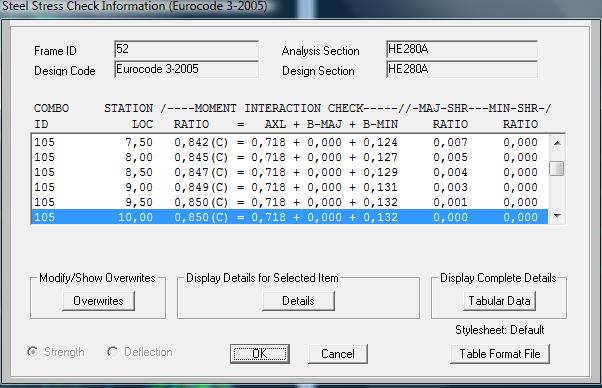Click the Table Format File button
Viewport: 602px width, 388px height.
[x=500, y=353]
